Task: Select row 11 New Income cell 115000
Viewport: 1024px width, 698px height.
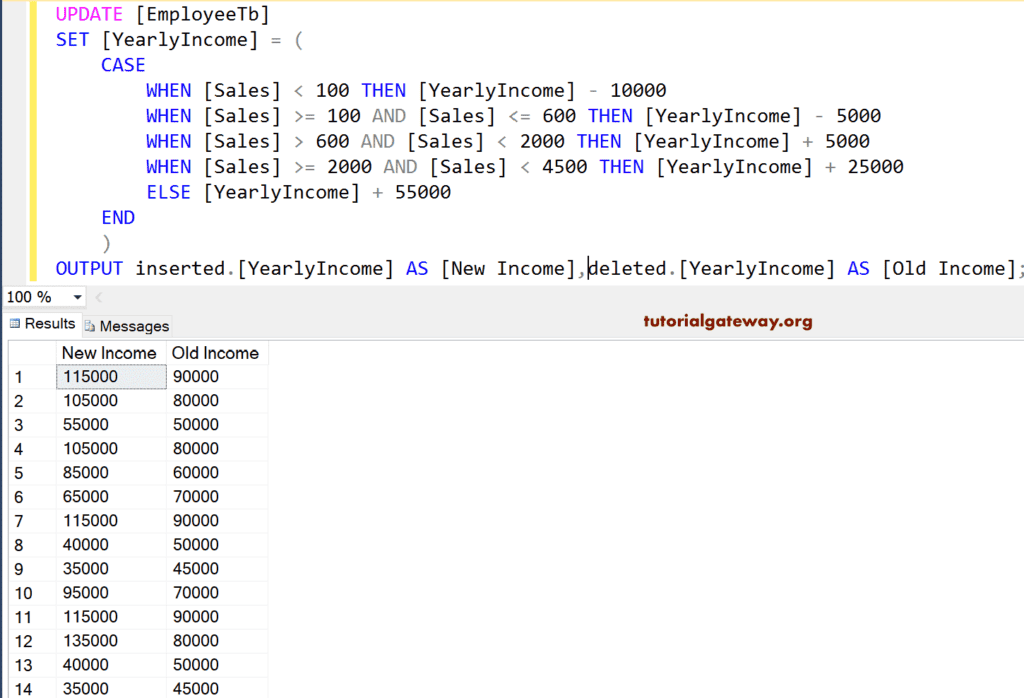Action: pos(111,617)
